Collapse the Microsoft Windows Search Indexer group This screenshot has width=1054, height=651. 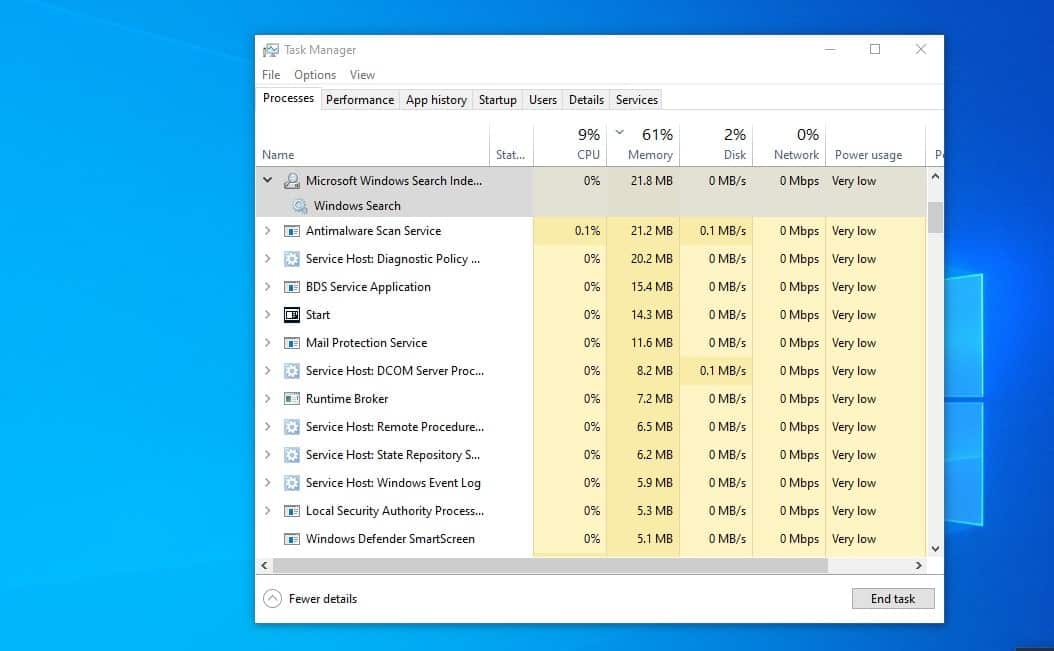[268, 180]
